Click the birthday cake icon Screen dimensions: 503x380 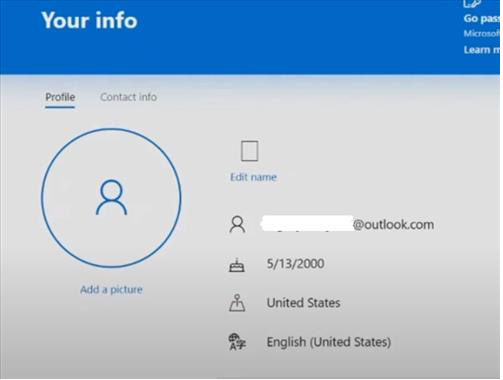click(x=237, y=265)
